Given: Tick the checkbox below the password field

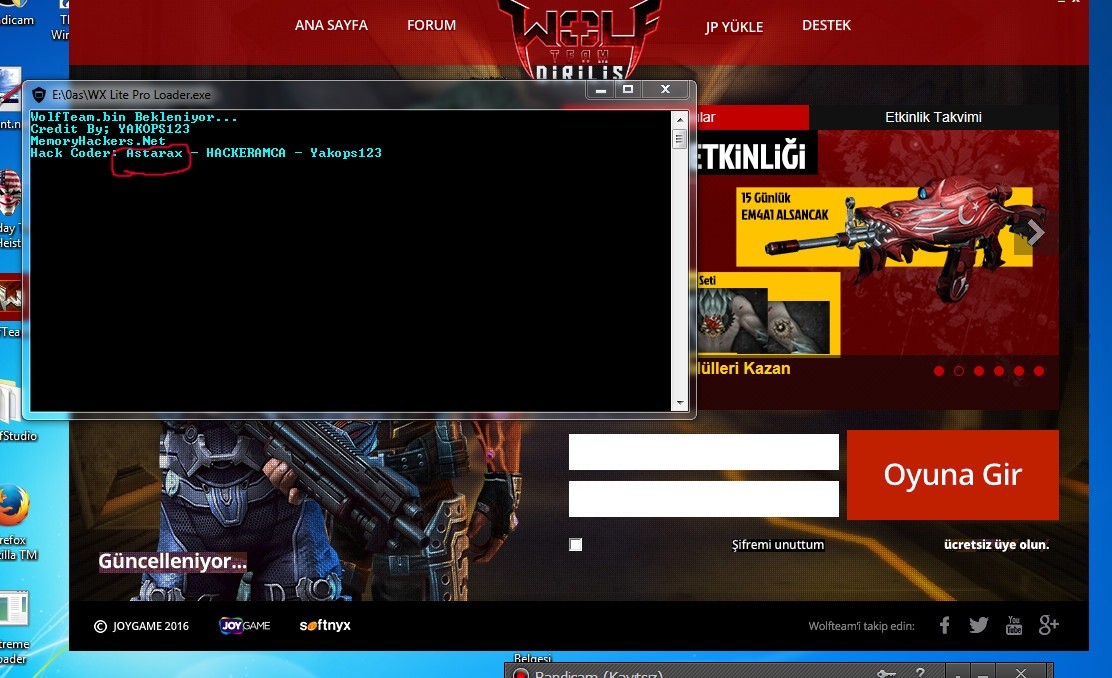Looking at the screenshot, I should pos(576,545).
